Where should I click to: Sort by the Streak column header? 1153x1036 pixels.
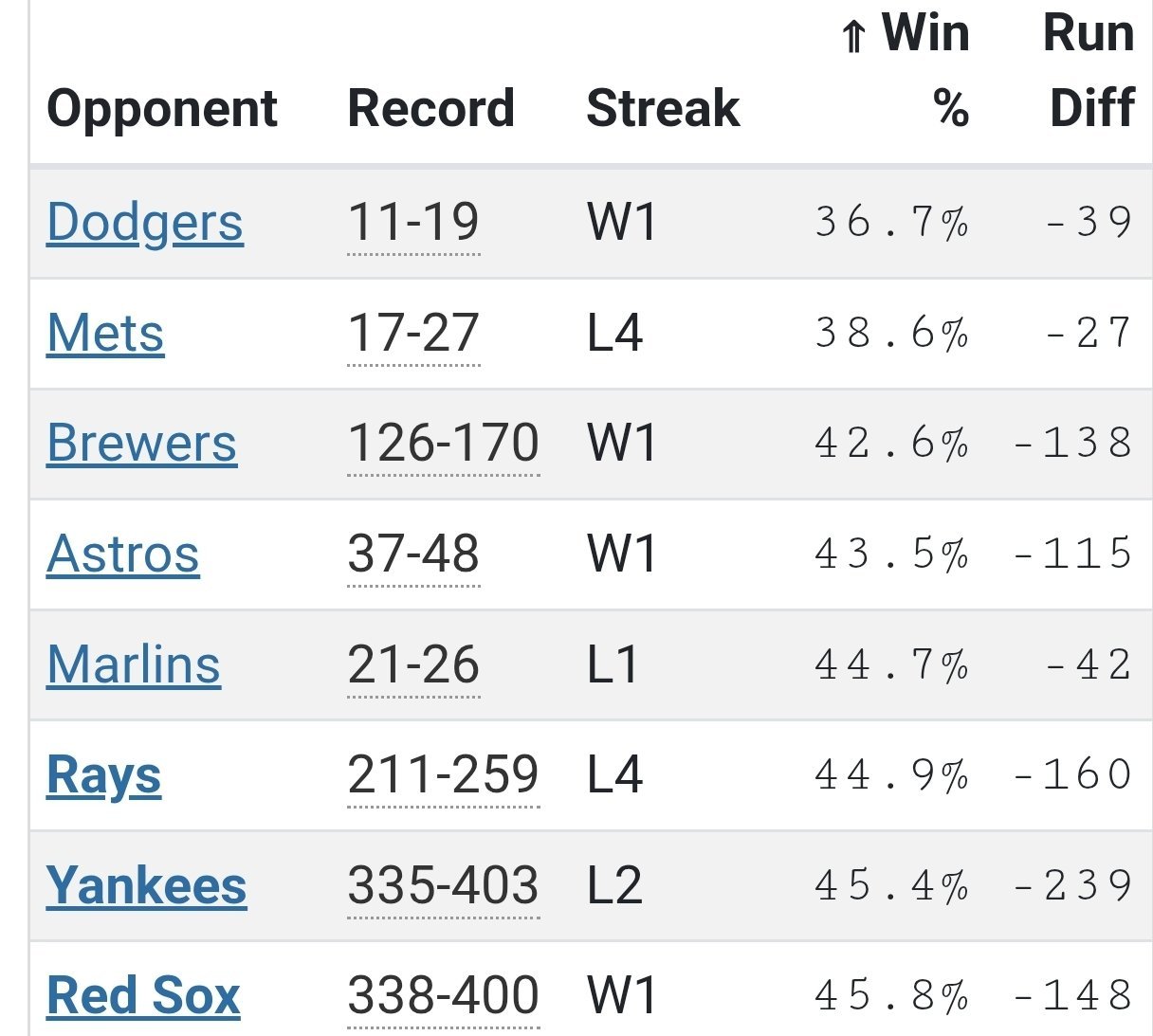tap(663, 108)
